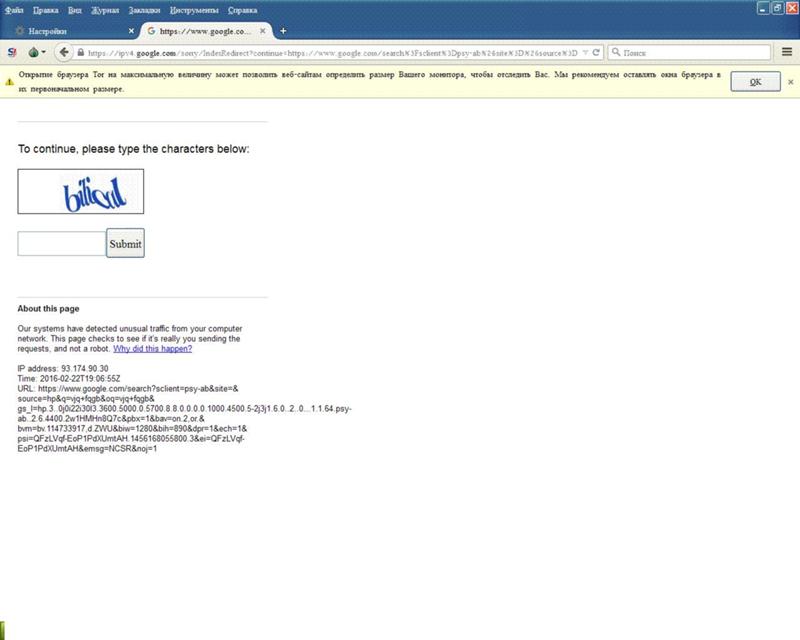Follow the 'Why did this happen?' link

pyautogui.click(x=153, y=349)
